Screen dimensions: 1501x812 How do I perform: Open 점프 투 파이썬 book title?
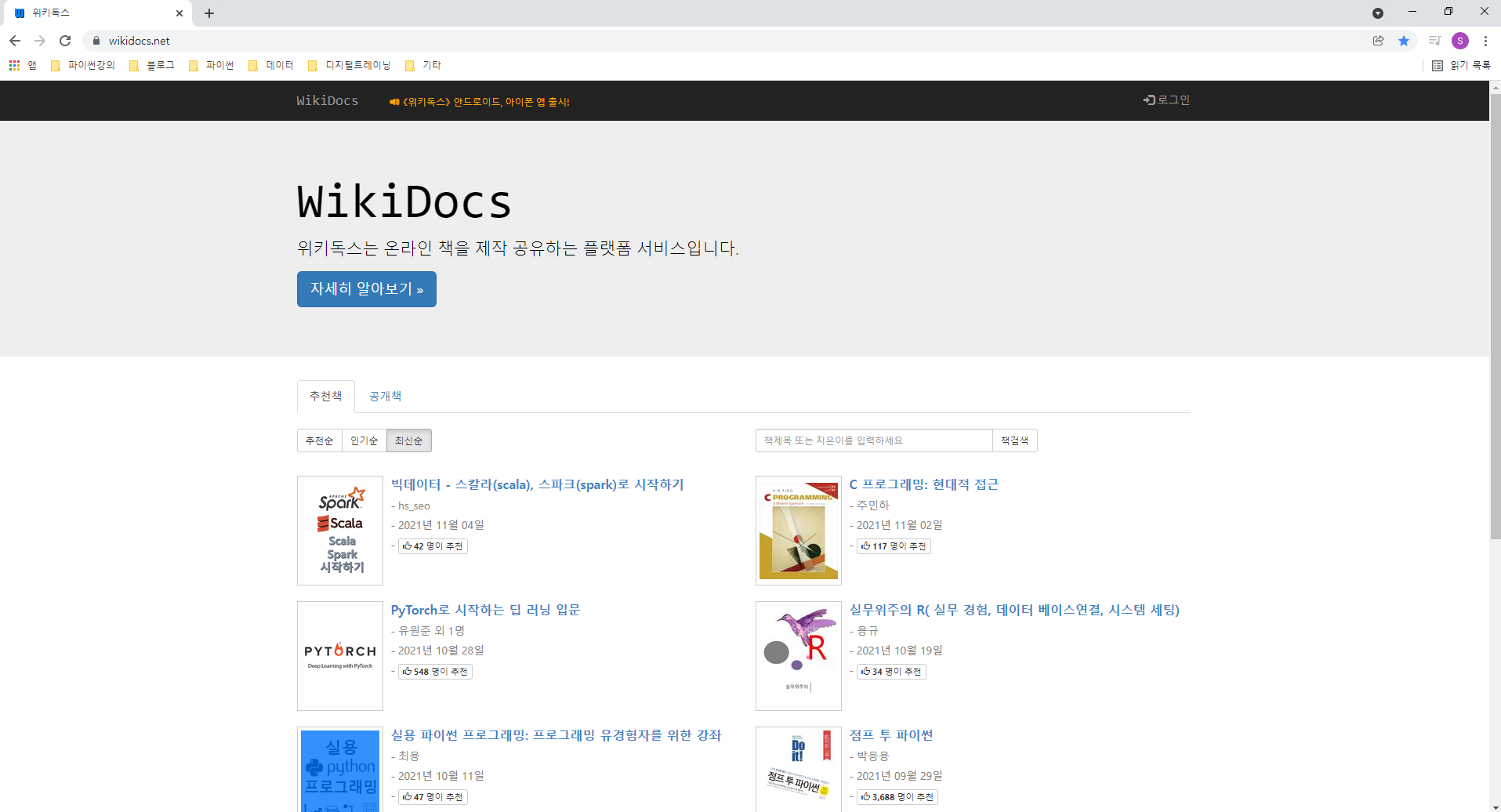click(891, 735)
